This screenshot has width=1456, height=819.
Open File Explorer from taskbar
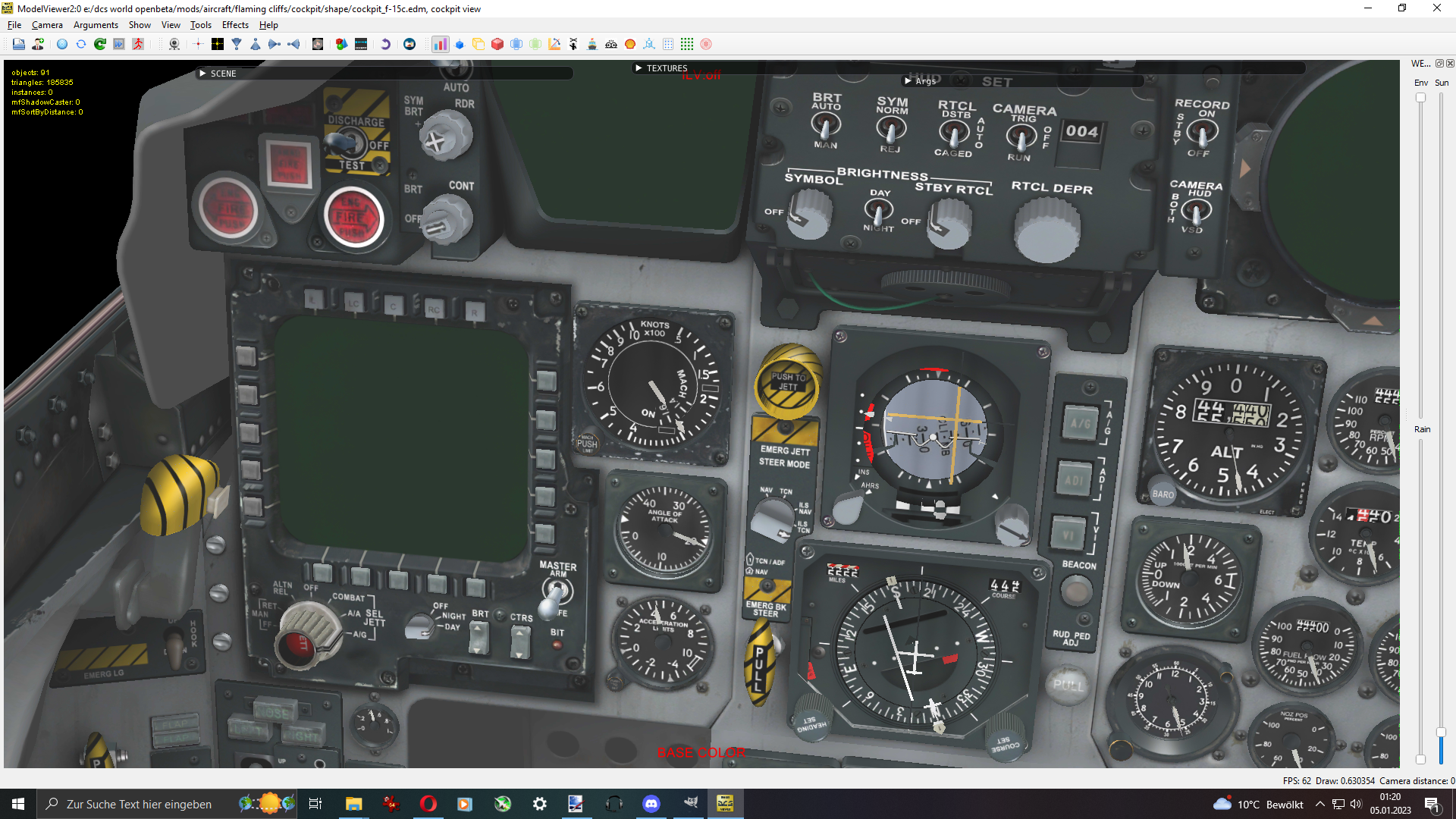point(354,804)
